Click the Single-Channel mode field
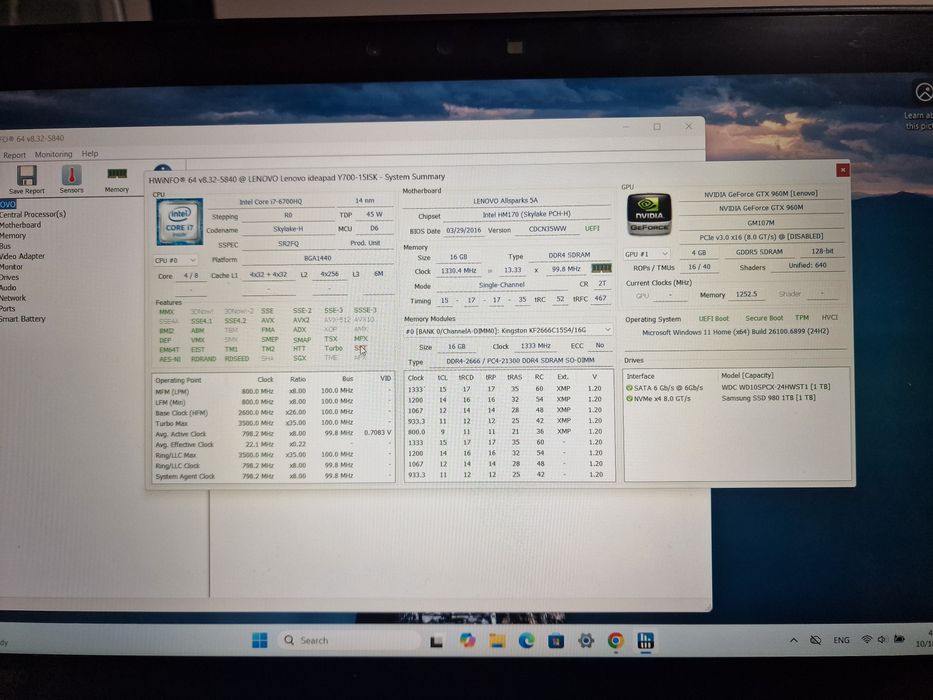This screenshot has height=700, width=933. (502, 285)
